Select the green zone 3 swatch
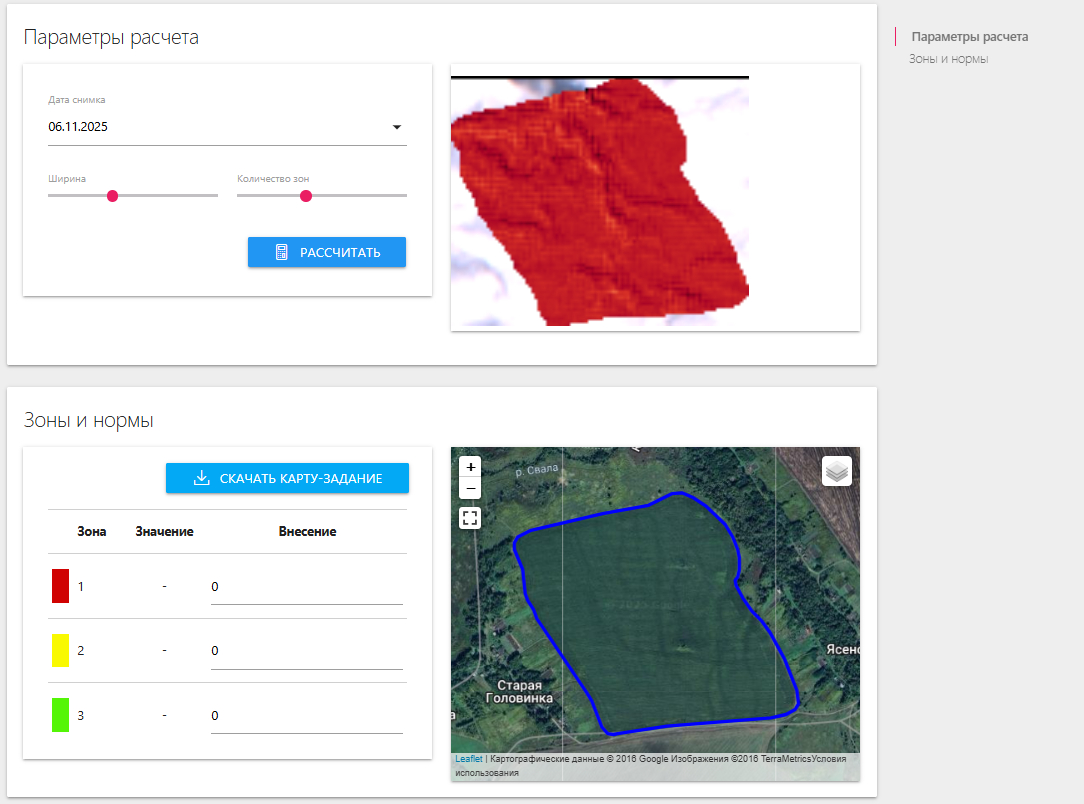Screen dimensions: 1084x804 pyautogui.click(x=60, y=716)
